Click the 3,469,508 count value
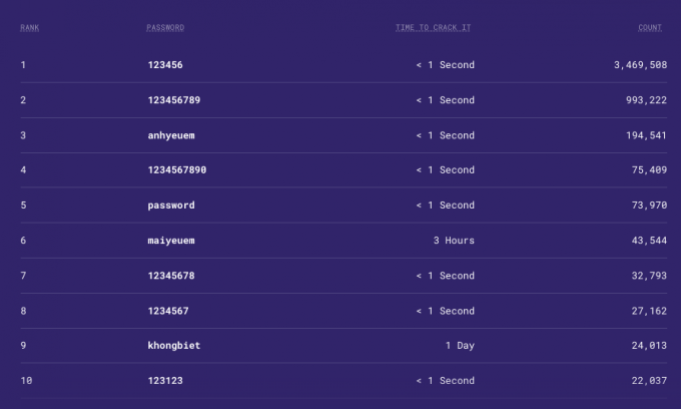681x409 pixels. point(640,65)
